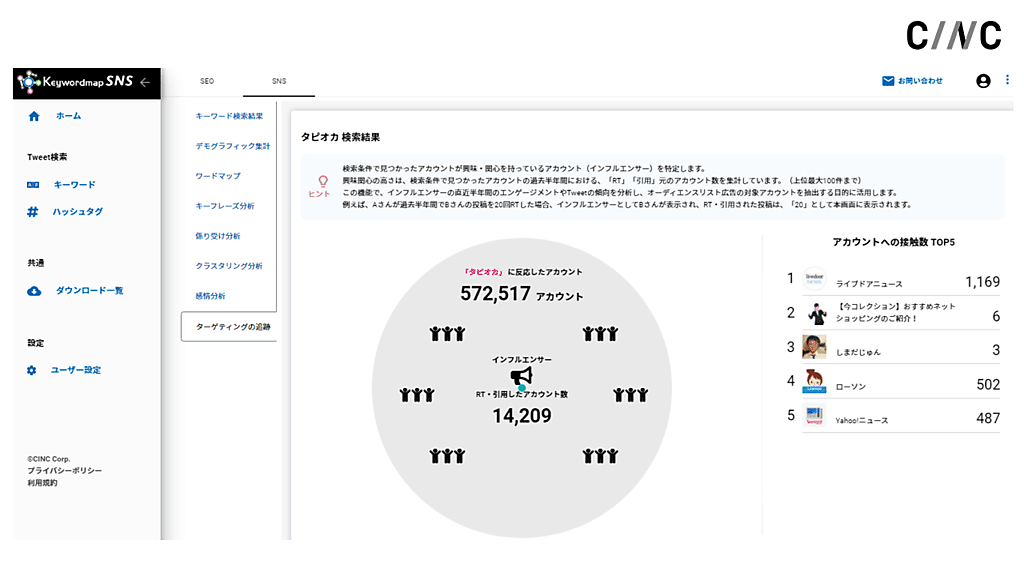Select デモグラフィック集計 in the menu
Image resolution: width=1024 pixels, height=576 pixels.
(232, 146)
